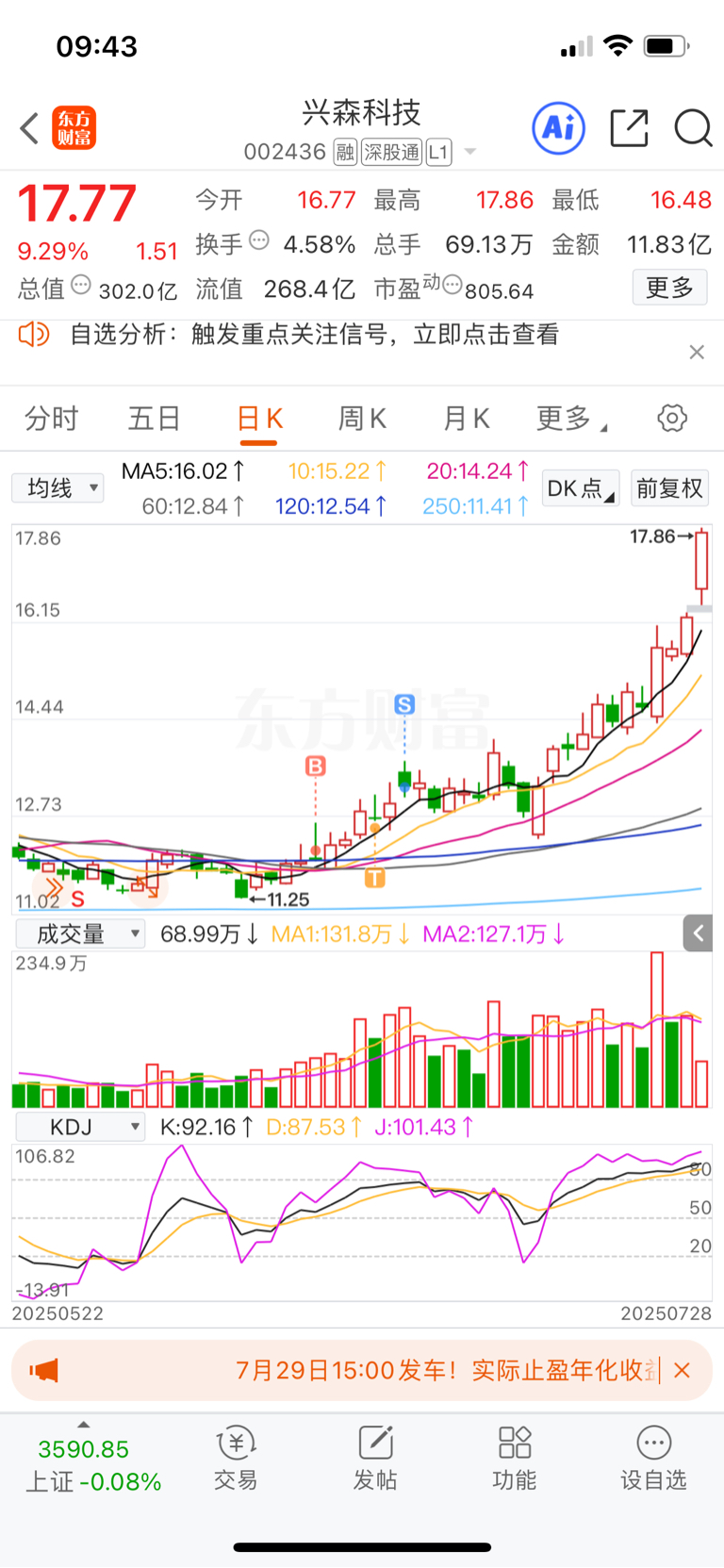This screenshot has height=1568, width=724.
Task: Dismiss the 自选分析 notice
Action: tap(697, 352)
